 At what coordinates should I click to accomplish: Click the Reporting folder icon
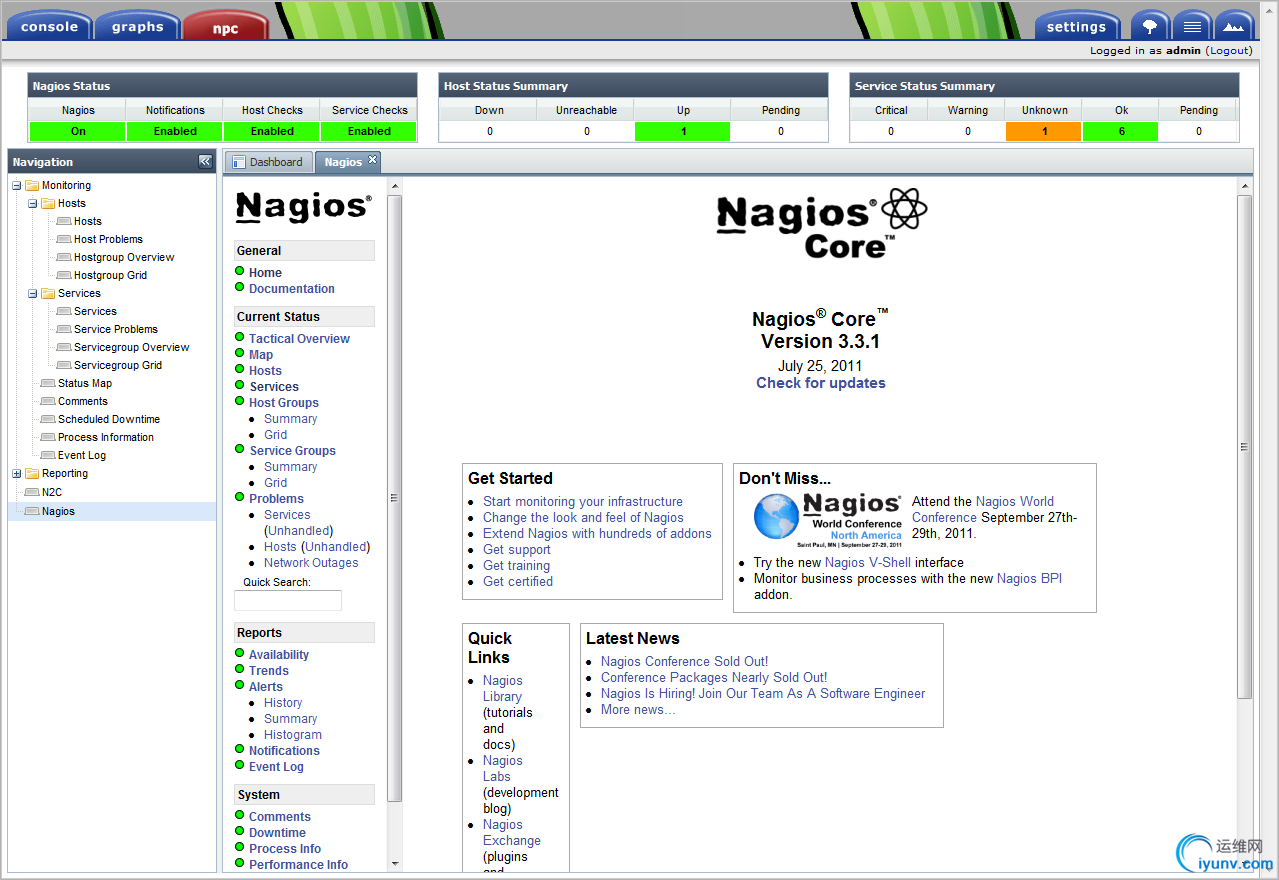(x=32, y=473)
